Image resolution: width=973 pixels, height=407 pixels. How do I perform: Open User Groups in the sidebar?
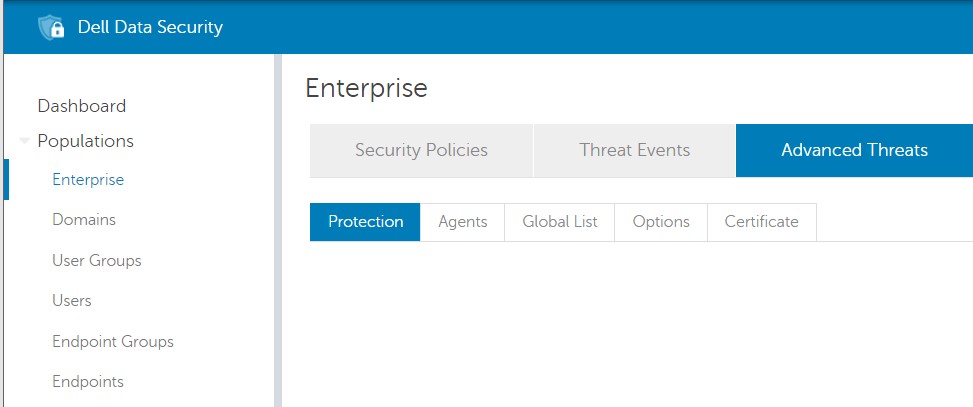[x=97, y=260]
